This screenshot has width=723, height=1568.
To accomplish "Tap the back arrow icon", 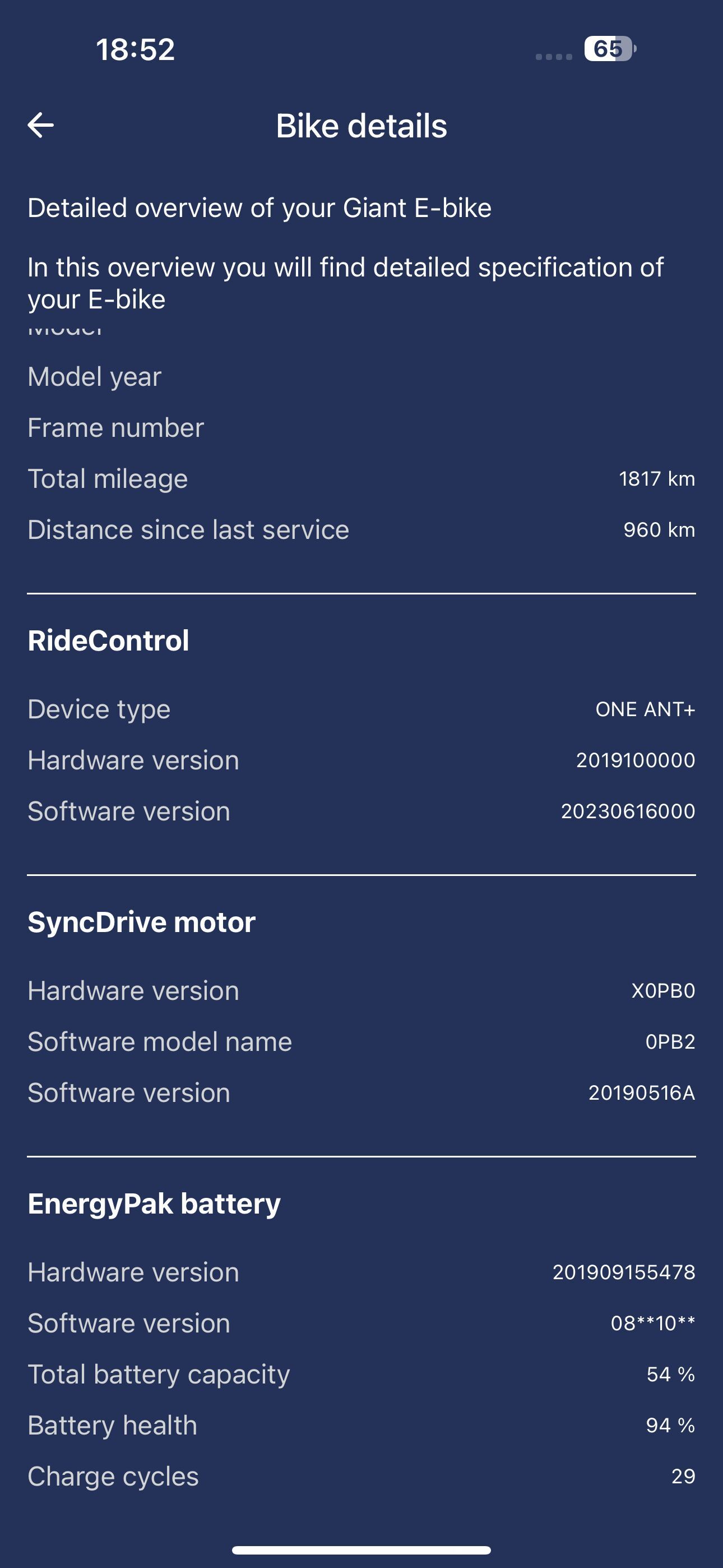I will tap(41, 126).
